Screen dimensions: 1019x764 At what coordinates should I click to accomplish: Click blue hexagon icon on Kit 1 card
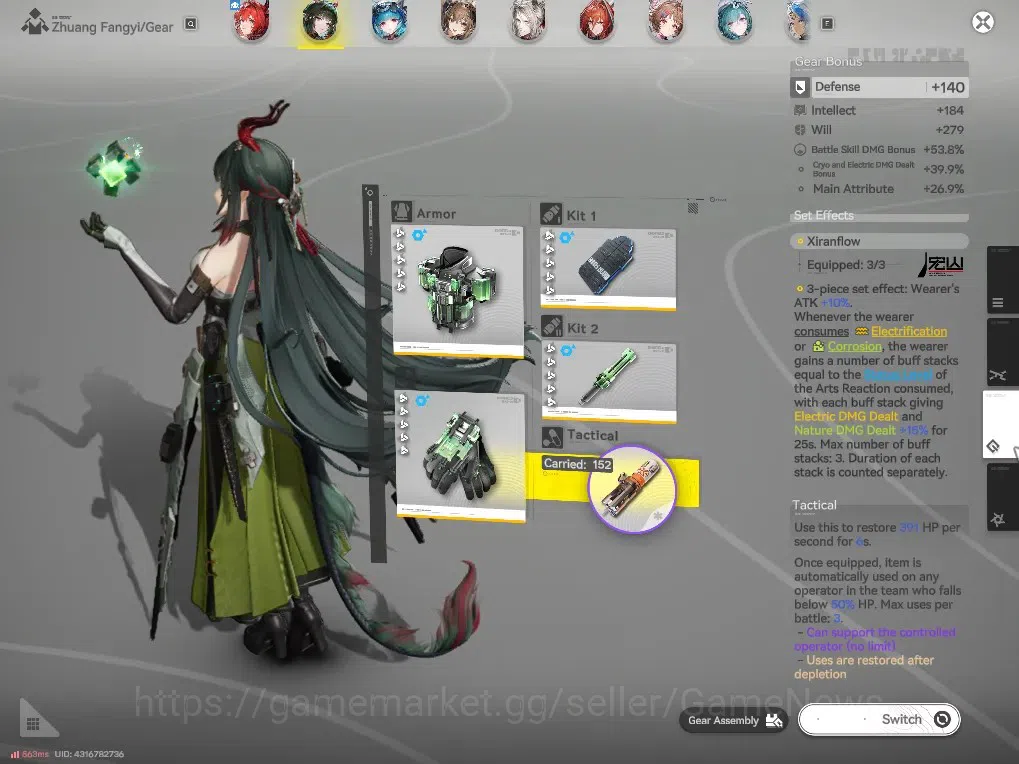pyautogui.click(x=566, y=237)
